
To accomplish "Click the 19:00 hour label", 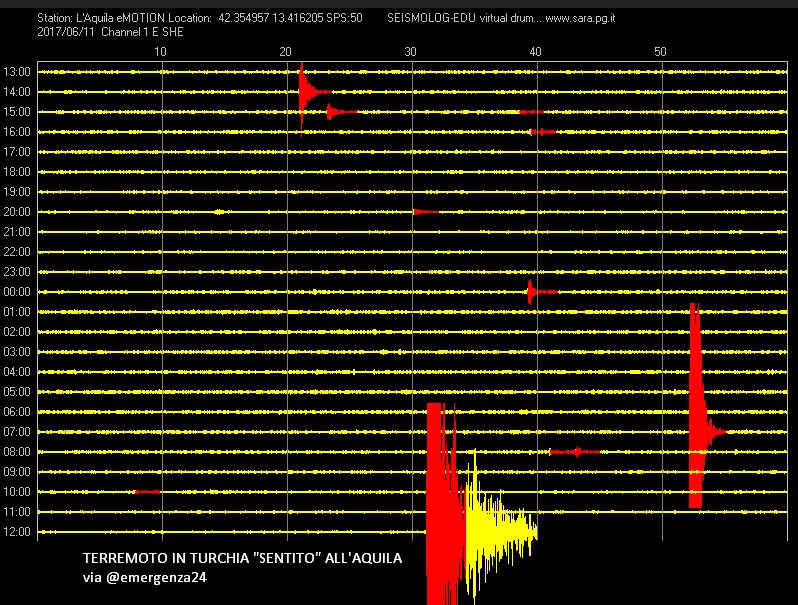I will (x=17, y=192).
